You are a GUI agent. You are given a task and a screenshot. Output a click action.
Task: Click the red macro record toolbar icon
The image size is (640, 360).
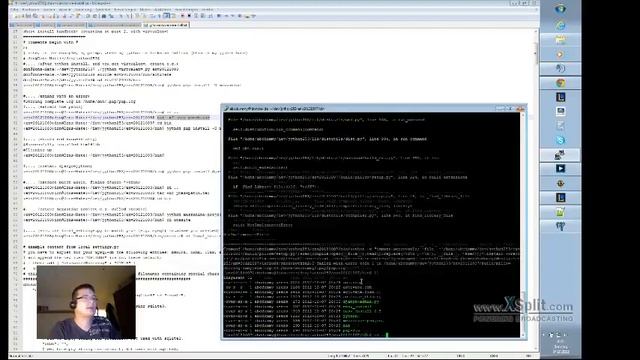pyautogui.click(x=182, y=16)
